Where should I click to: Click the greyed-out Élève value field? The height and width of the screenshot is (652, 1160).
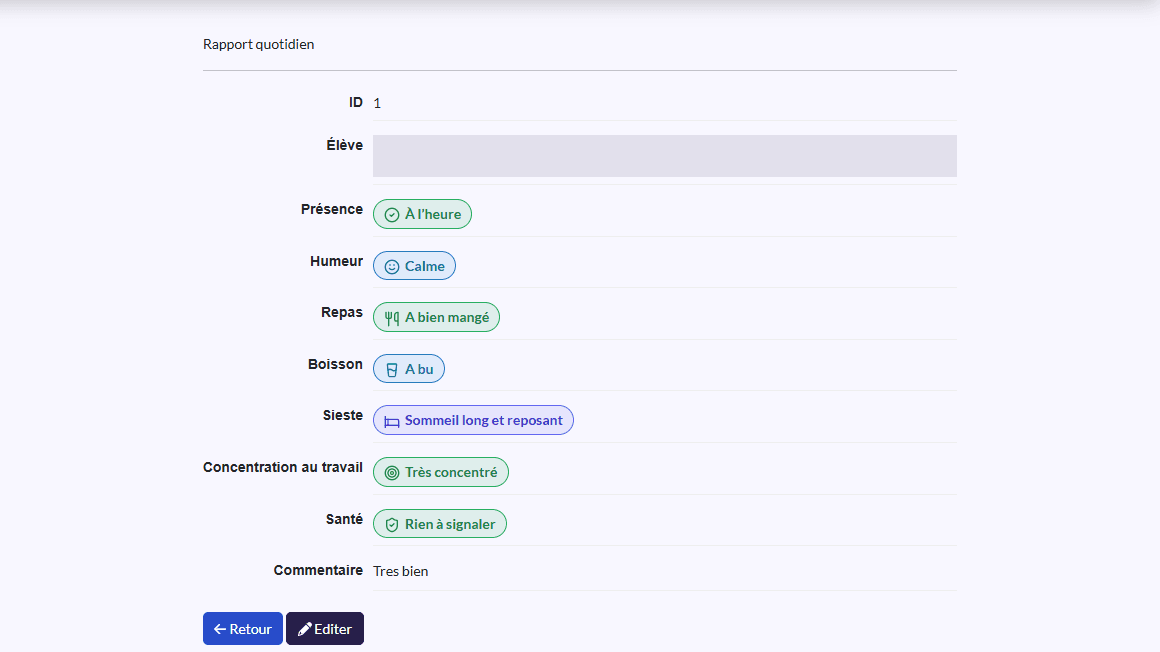pos(664,156)
